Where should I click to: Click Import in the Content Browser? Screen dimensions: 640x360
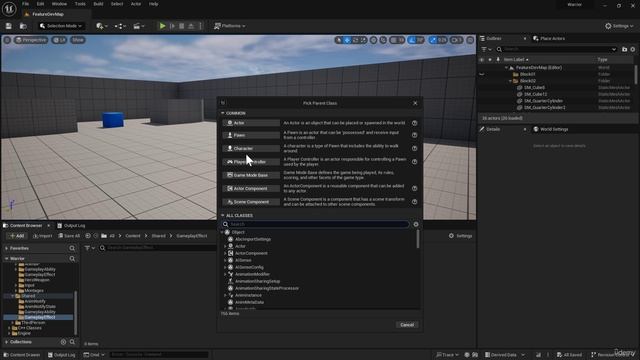point(43,236)
